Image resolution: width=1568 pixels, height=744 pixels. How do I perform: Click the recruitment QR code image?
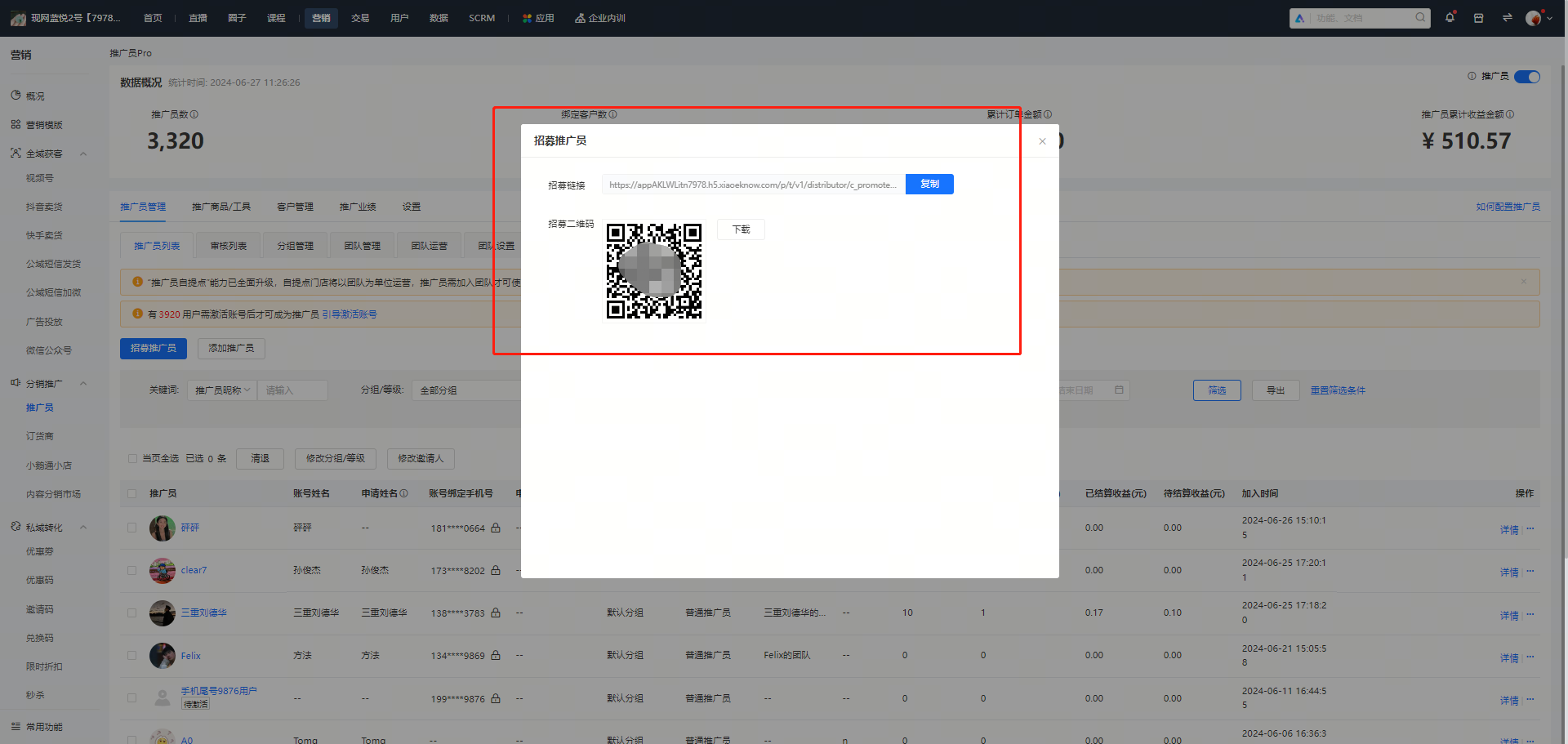tap(654, 271)
